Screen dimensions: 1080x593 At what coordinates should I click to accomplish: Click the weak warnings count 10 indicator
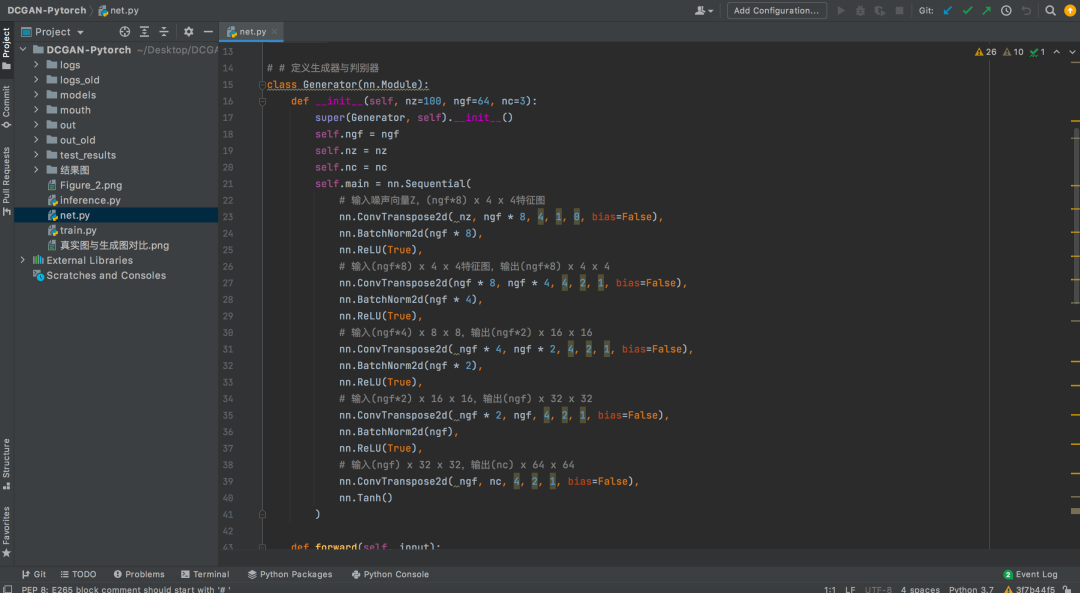tap(1013, 52)
